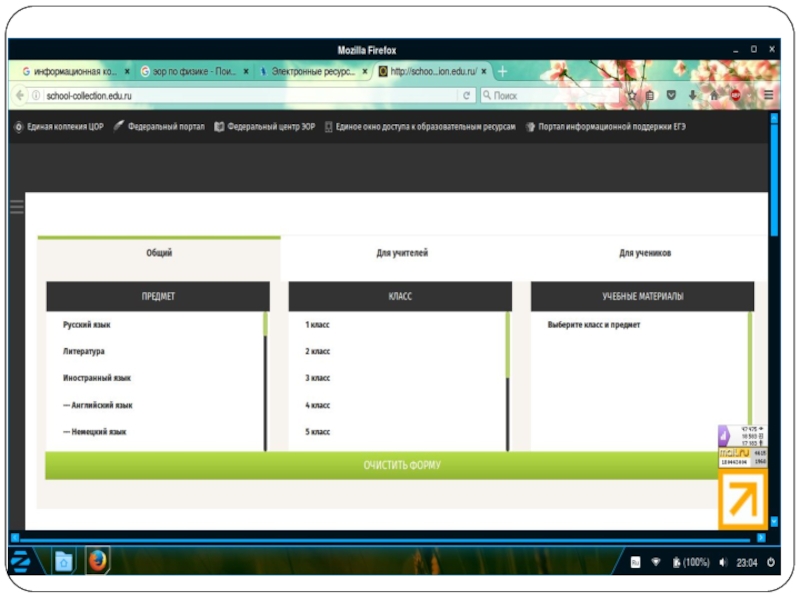Viewport: 800px width, 600px height.
Task: Click the power button in tray
Action: 771,562
